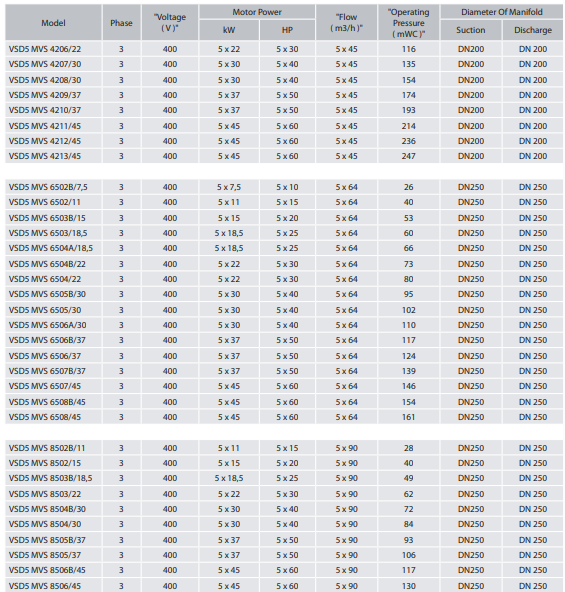Select model VSD5 MVS 6506/37
Screen dimensions: 565x592
45,356
